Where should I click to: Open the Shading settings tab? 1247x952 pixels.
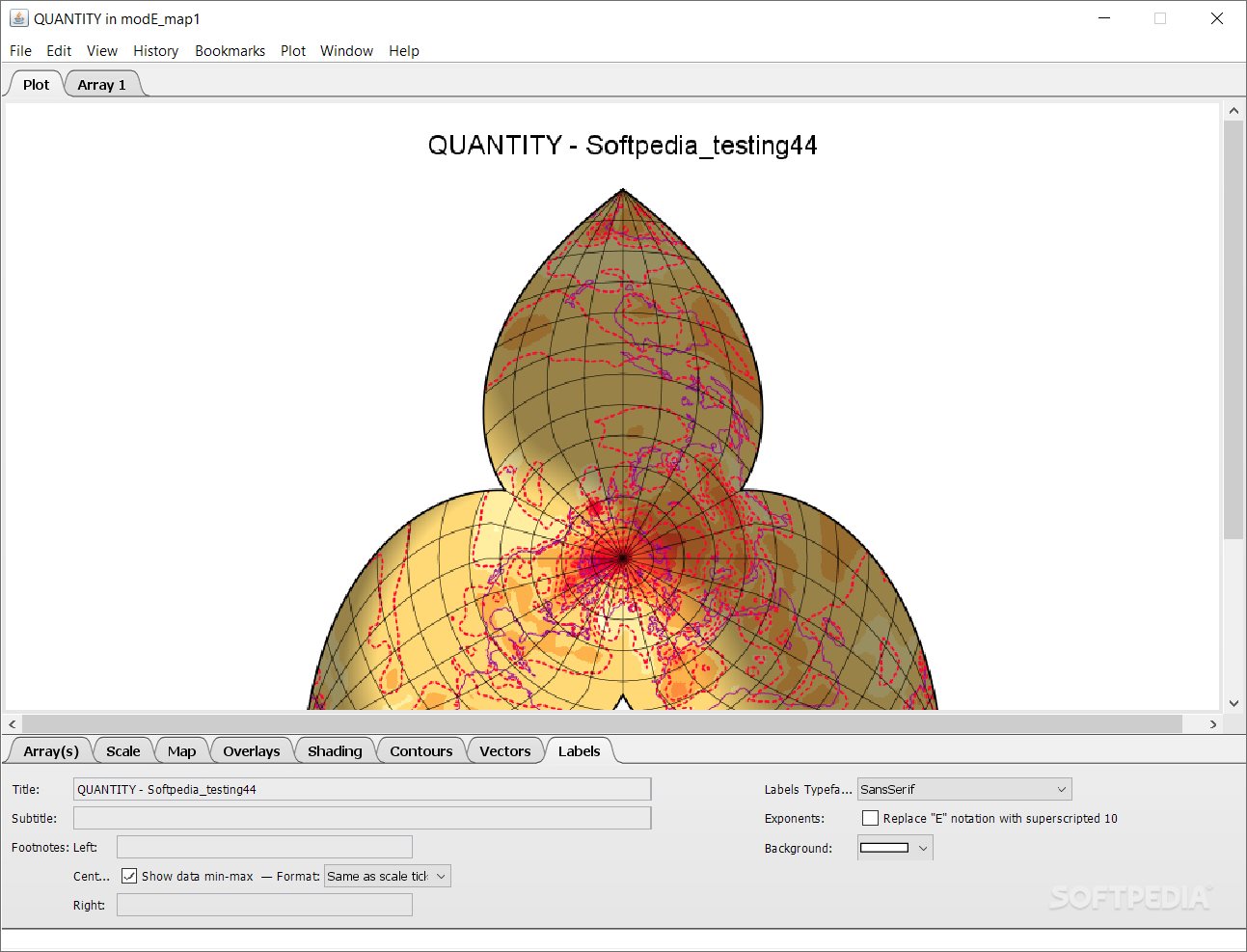point(335,751)
